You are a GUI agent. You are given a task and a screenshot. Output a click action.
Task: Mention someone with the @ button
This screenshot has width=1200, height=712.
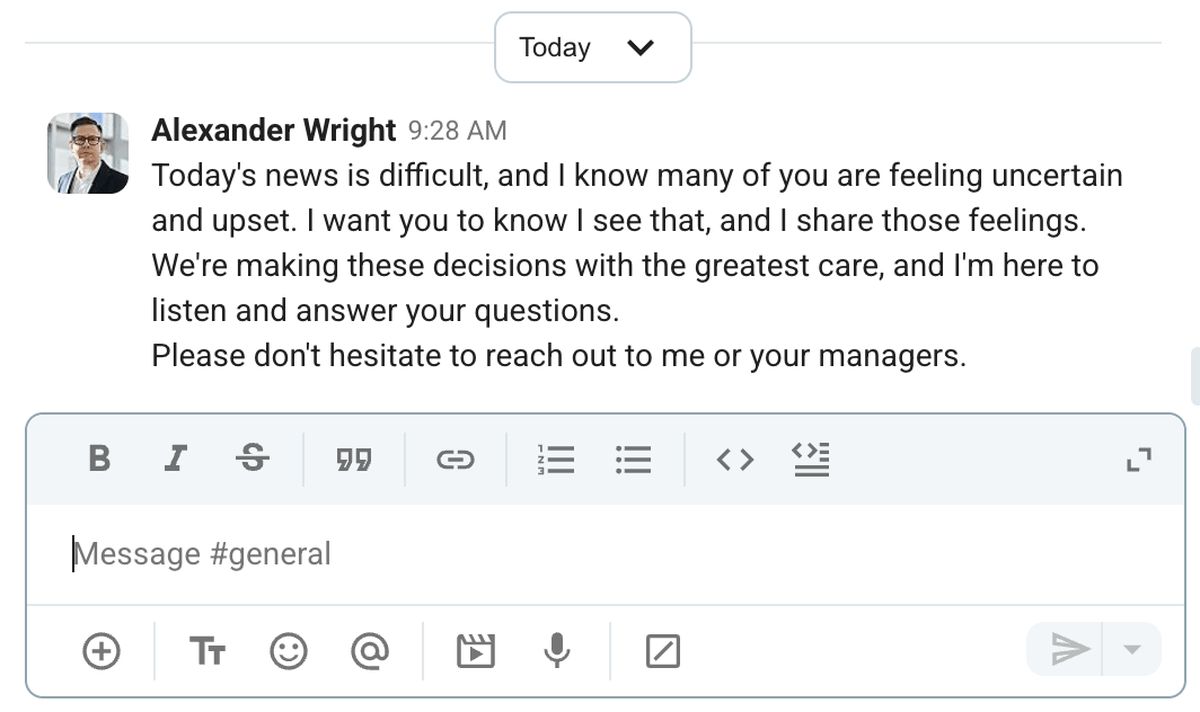371,649
